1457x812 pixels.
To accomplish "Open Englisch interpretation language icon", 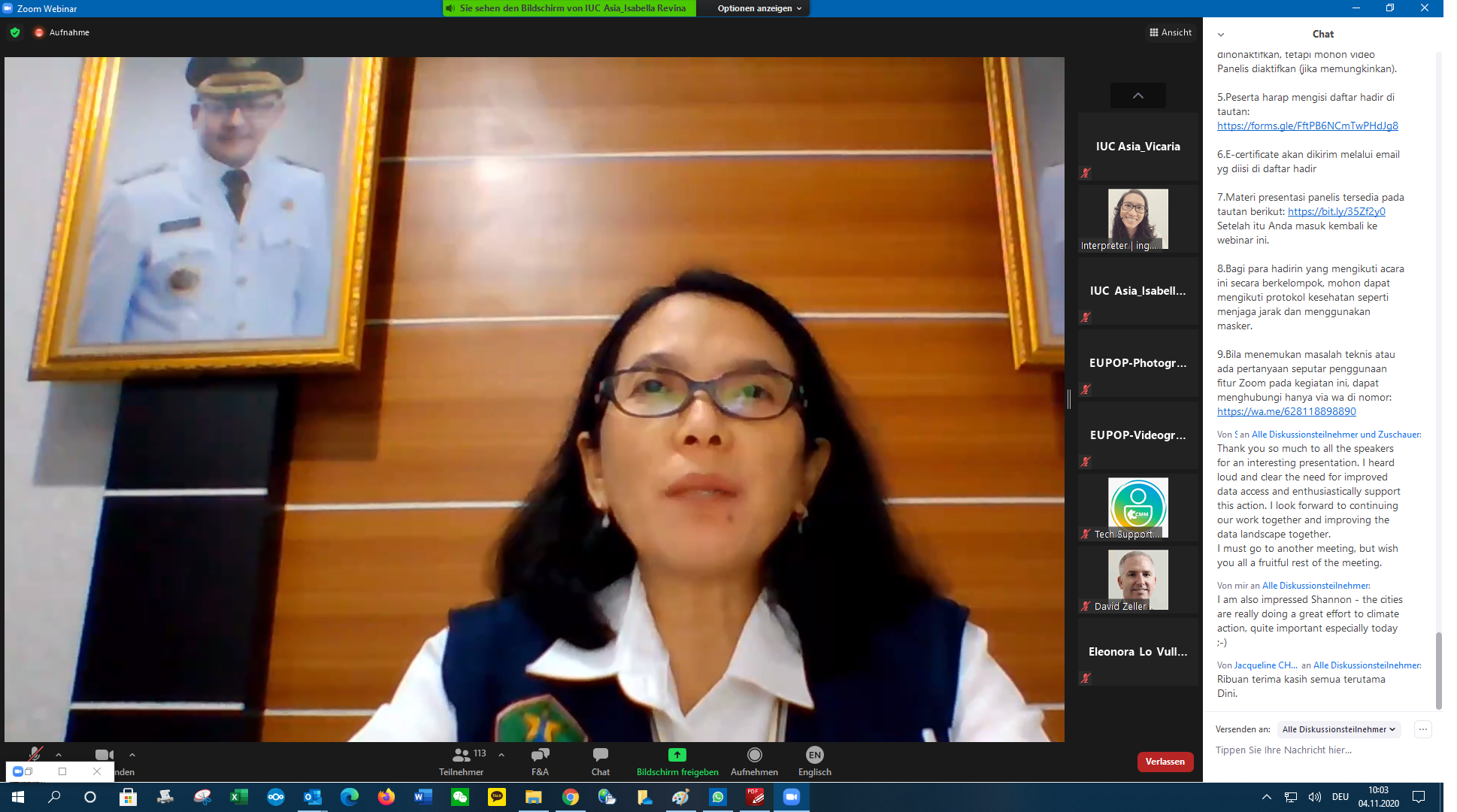I will (814, 755).
